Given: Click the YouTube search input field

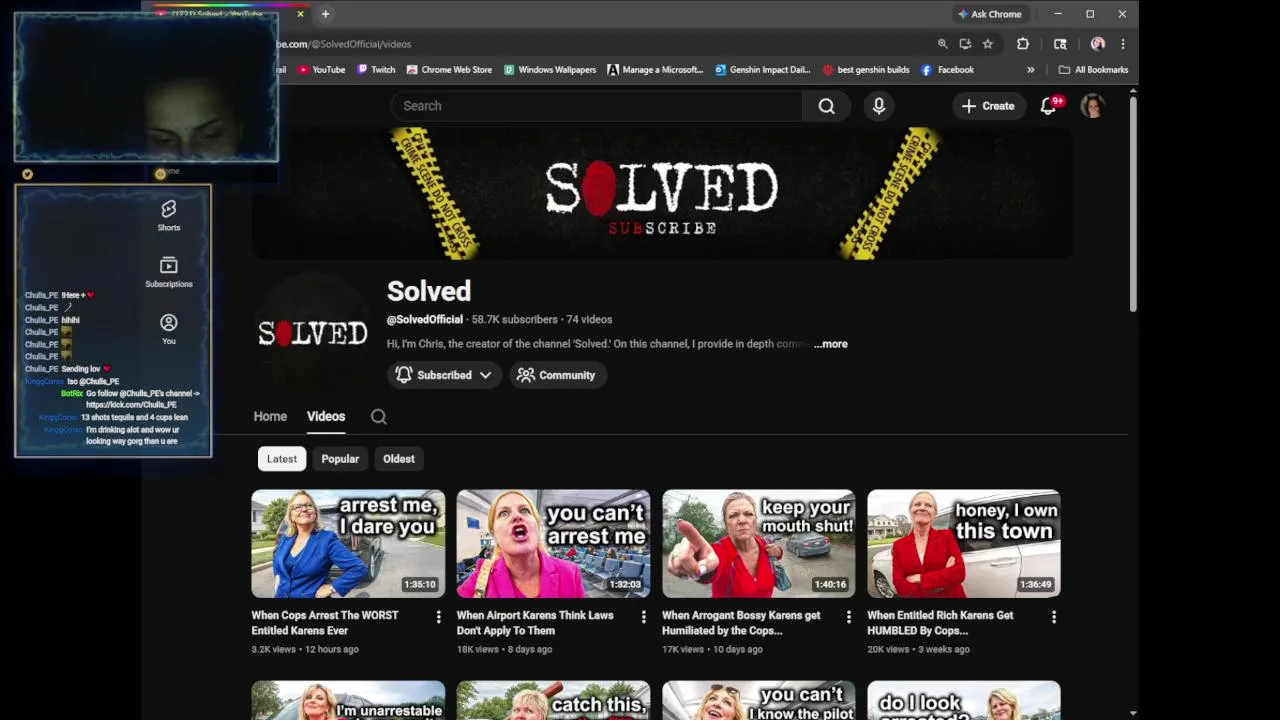Looking at the screenshot, I should coord(596,106).
